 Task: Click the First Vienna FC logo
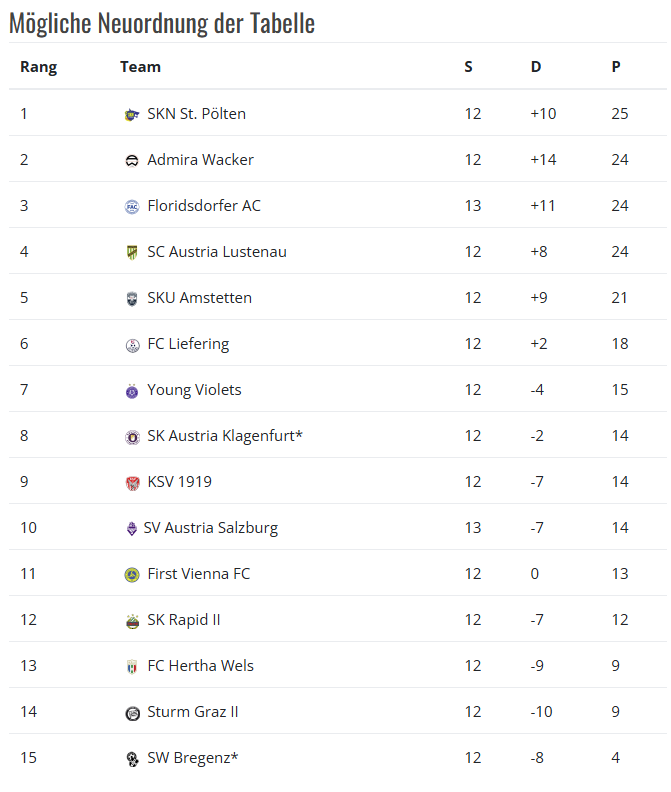click(x=132, y=575)
